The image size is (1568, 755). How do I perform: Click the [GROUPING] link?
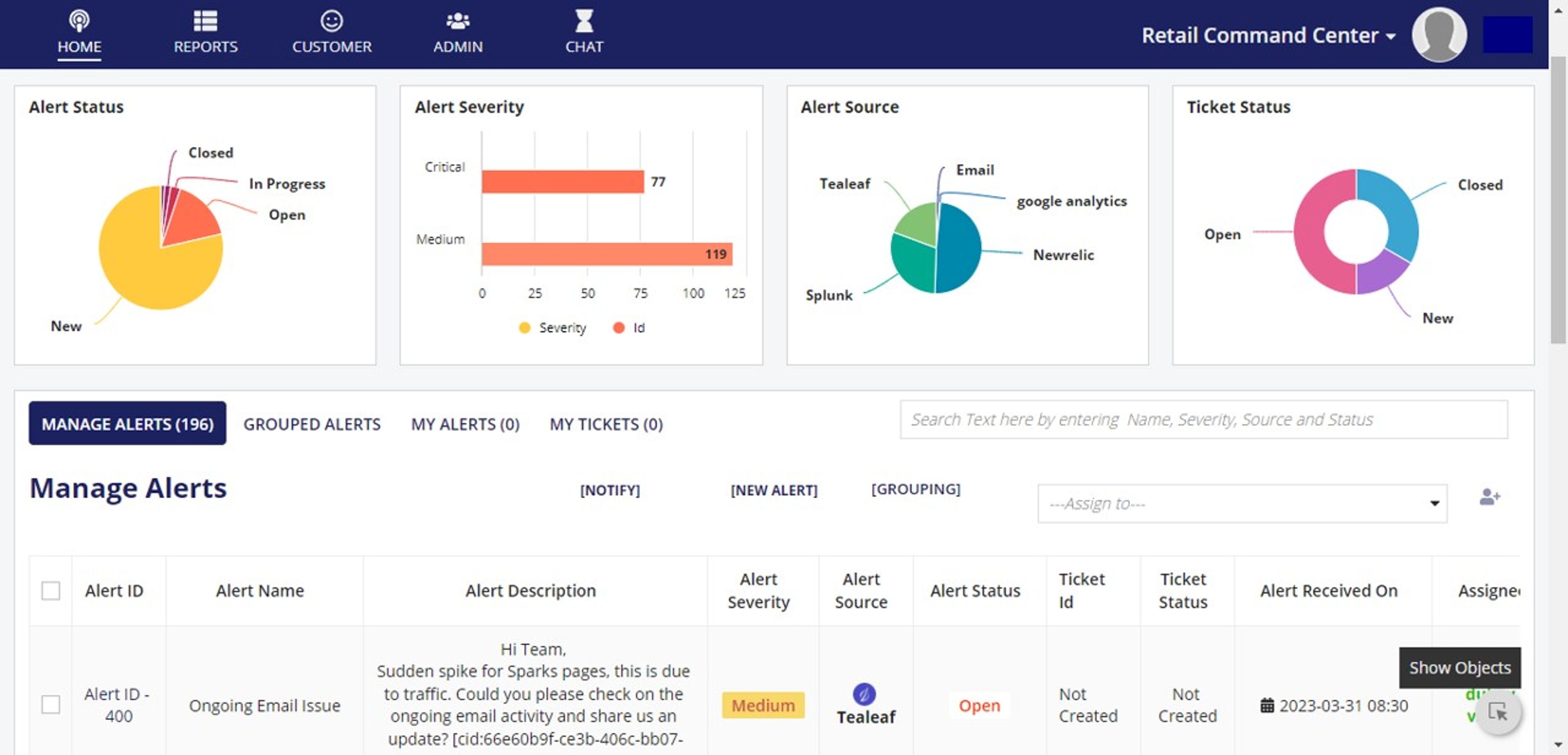click(915, 489)
